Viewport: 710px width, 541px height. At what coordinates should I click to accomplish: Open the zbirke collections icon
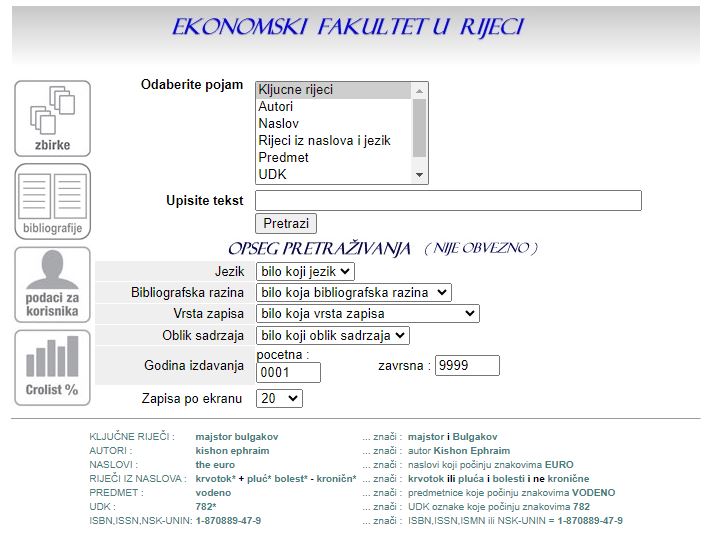(x=52, y=118)
